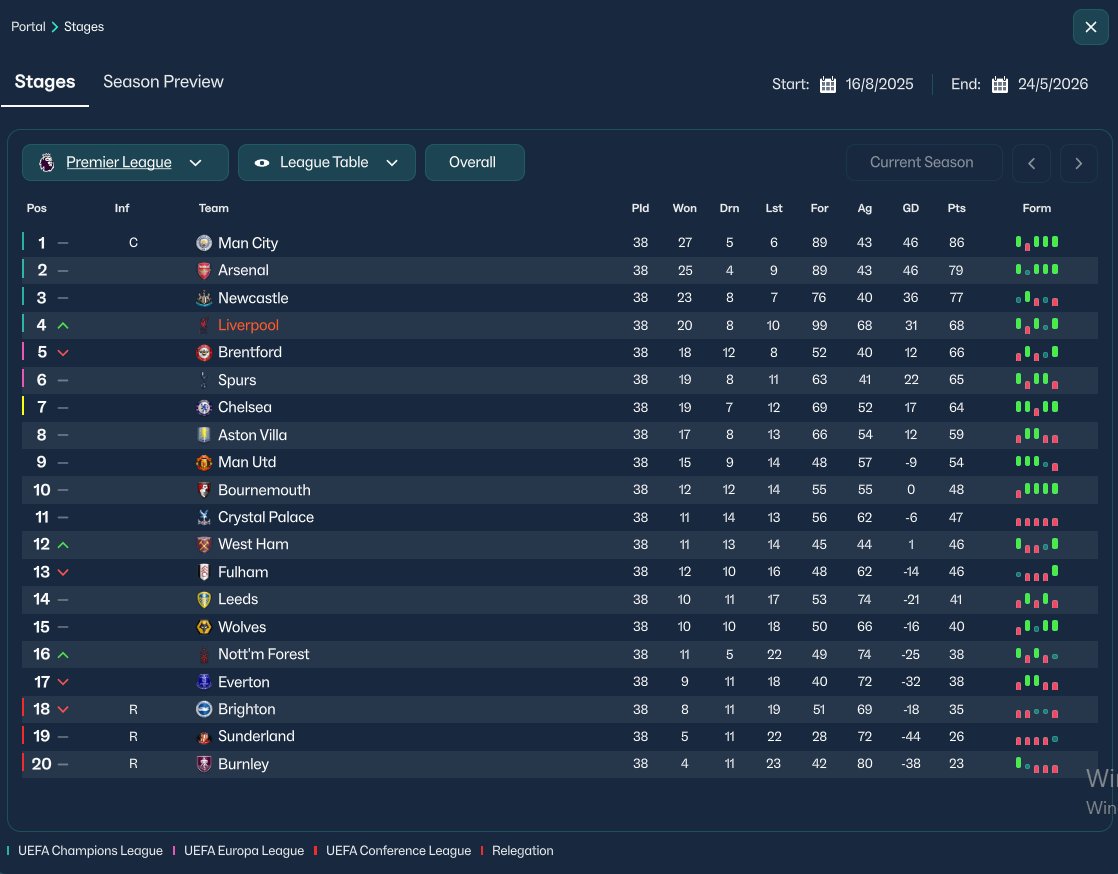
Task: Open the Start date calendar icon
Action: 828,85
